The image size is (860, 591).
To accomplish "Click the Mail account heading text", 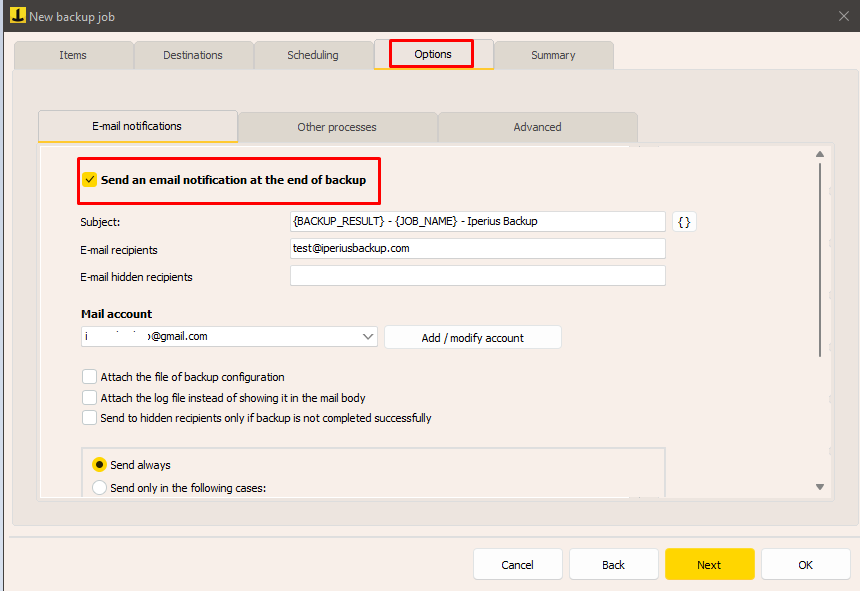I will point(116,314).
